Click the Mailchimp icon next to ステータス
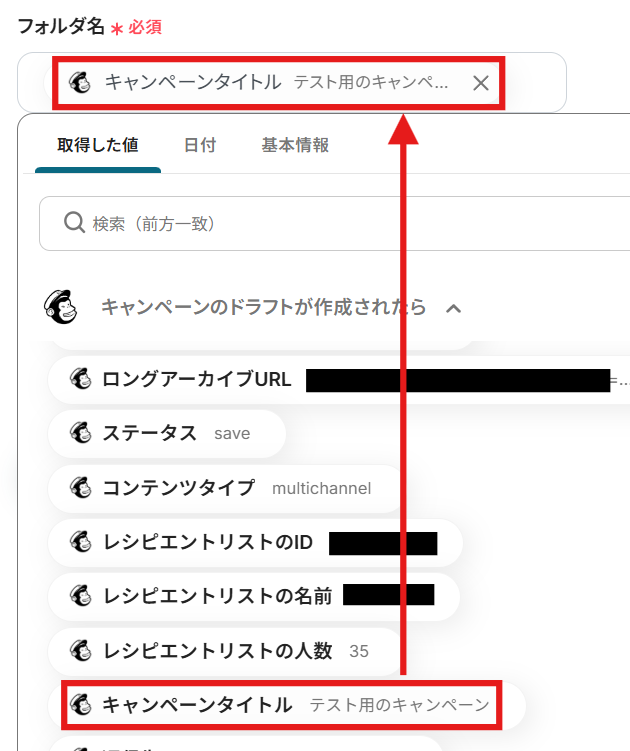This screenshot has width=630, height=751. pyautogui.click(x=80, y=433)
